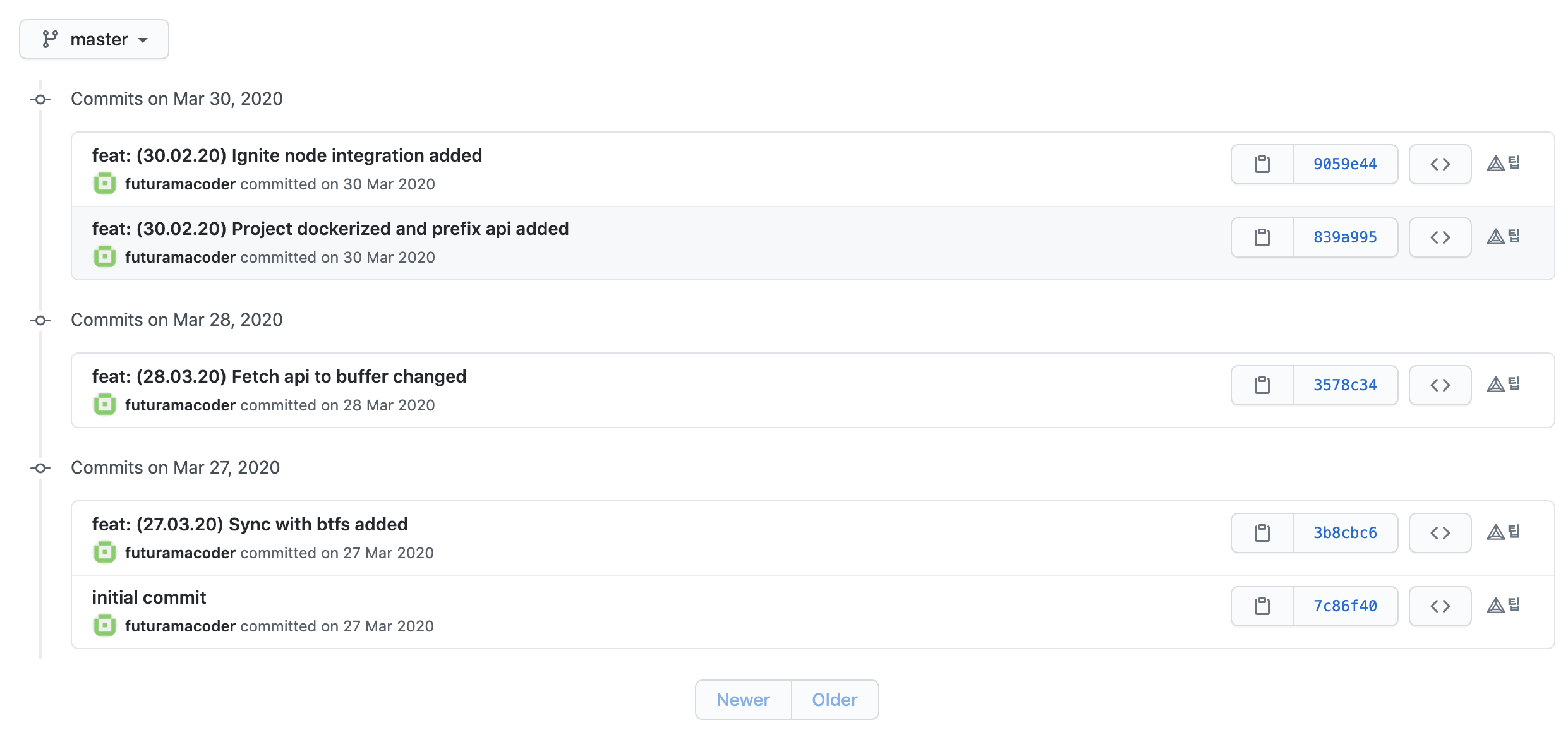The width and height of the screenshot is (1568, 730).
Task: Browse repository at commit 3b8cbc6
Action: [1440, 533]
